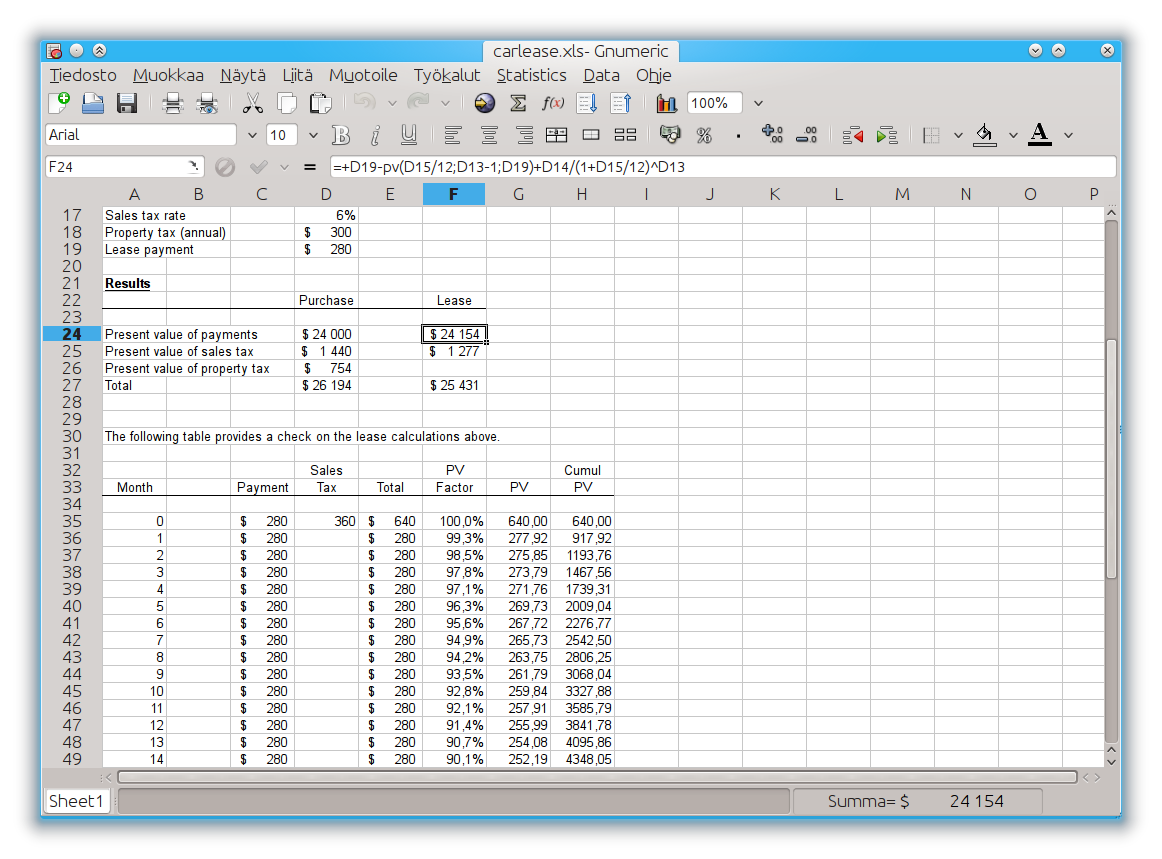This screenshot has width=1162, height=859.
Task: Set cell background with fill bucket
Action: (984, 135)
